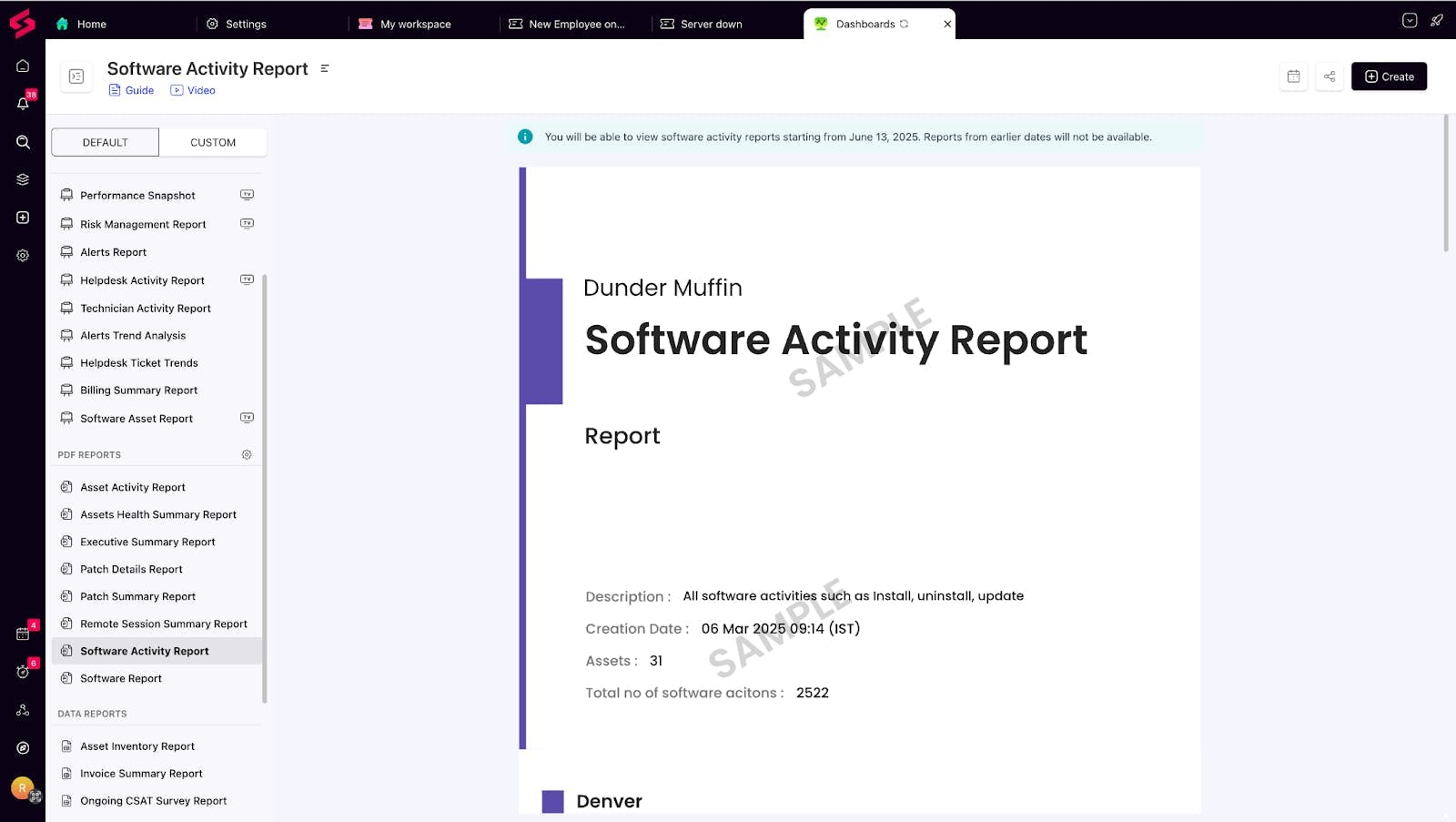Select the DEFAULT reports tab
The height and width of the screenshot is (822, 1456).
coord(106,142)
